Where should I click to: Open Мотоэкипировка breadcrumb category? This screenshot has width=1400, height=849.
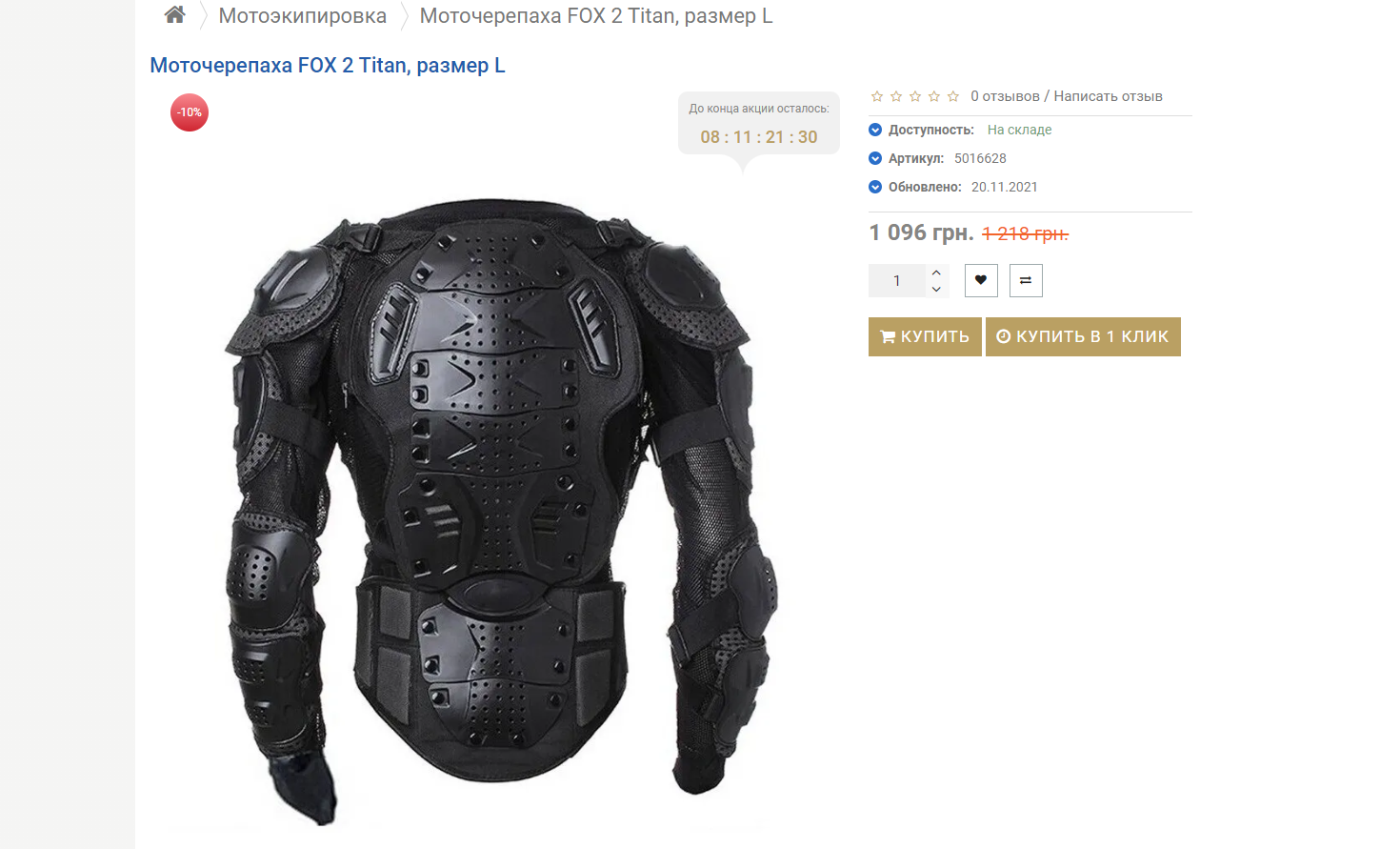point(303,15)
